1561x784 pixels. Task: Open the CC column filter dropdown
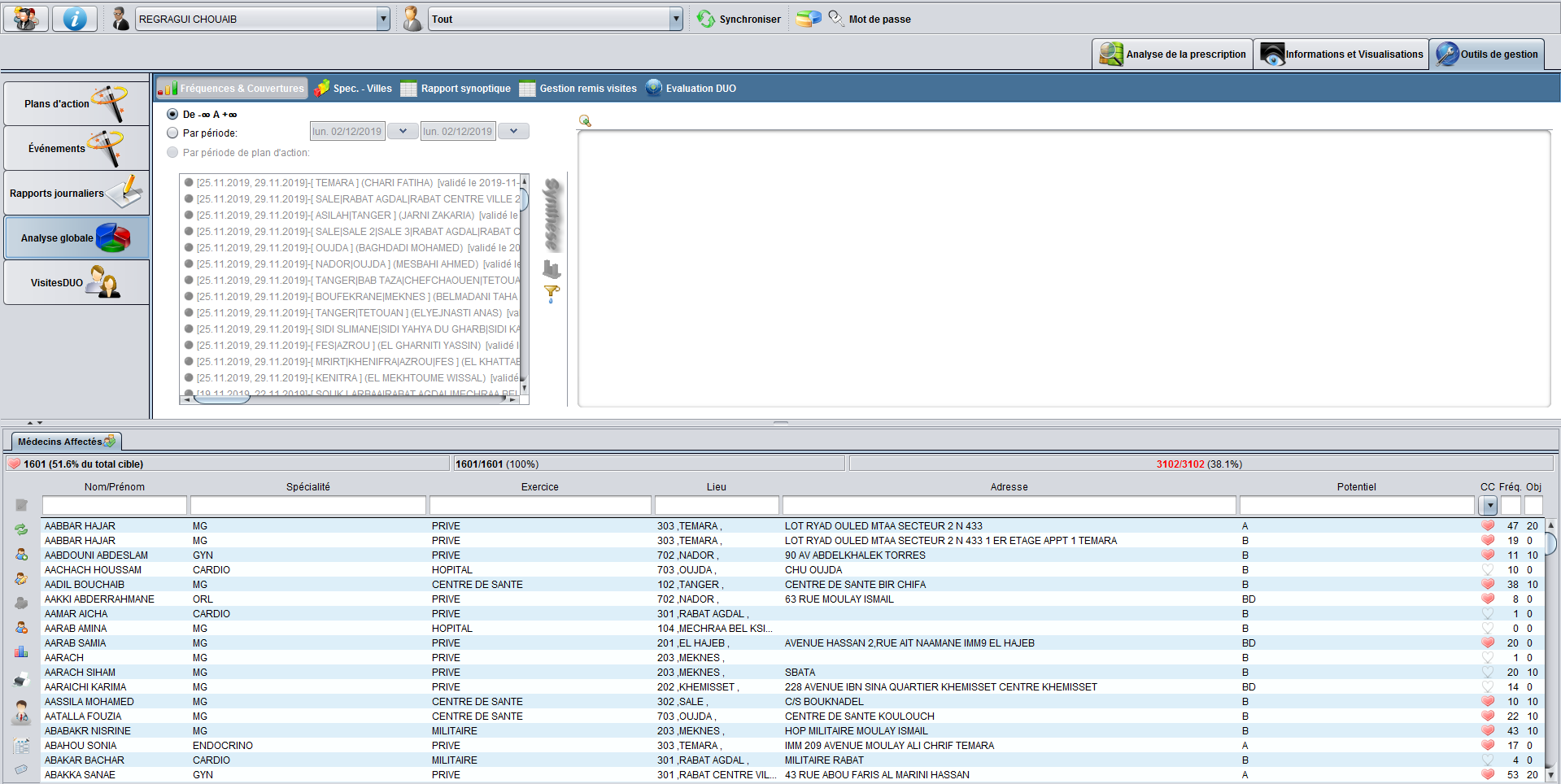pos(1489,506)
